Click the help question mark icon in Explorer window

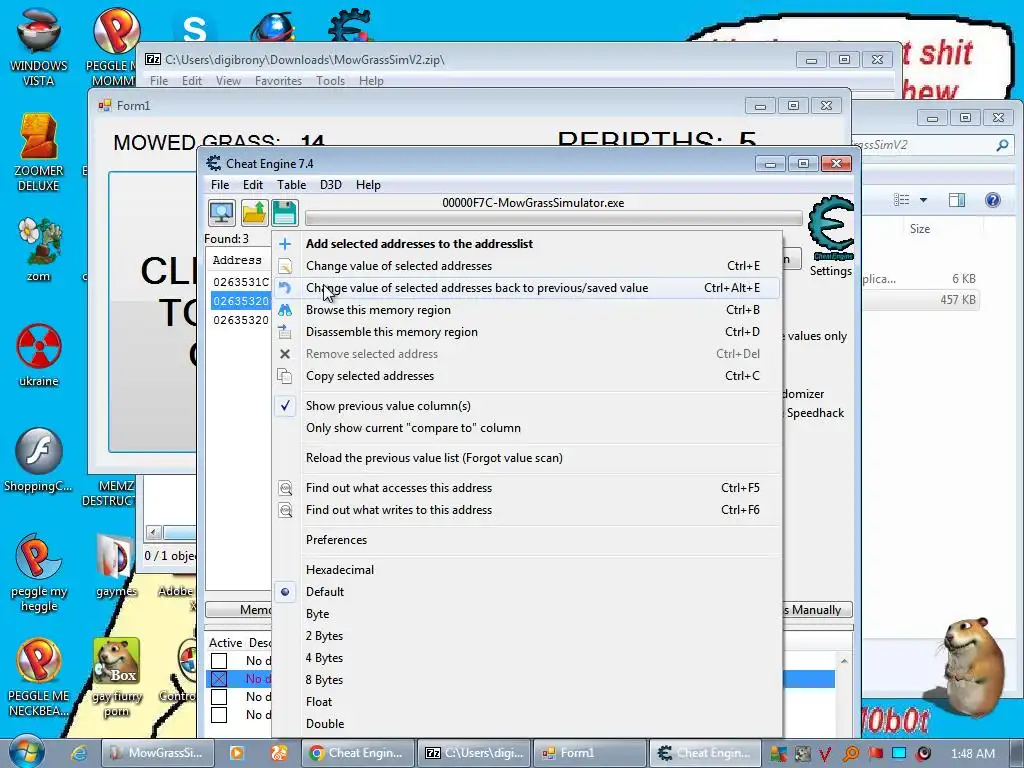(x=992, y=200)
